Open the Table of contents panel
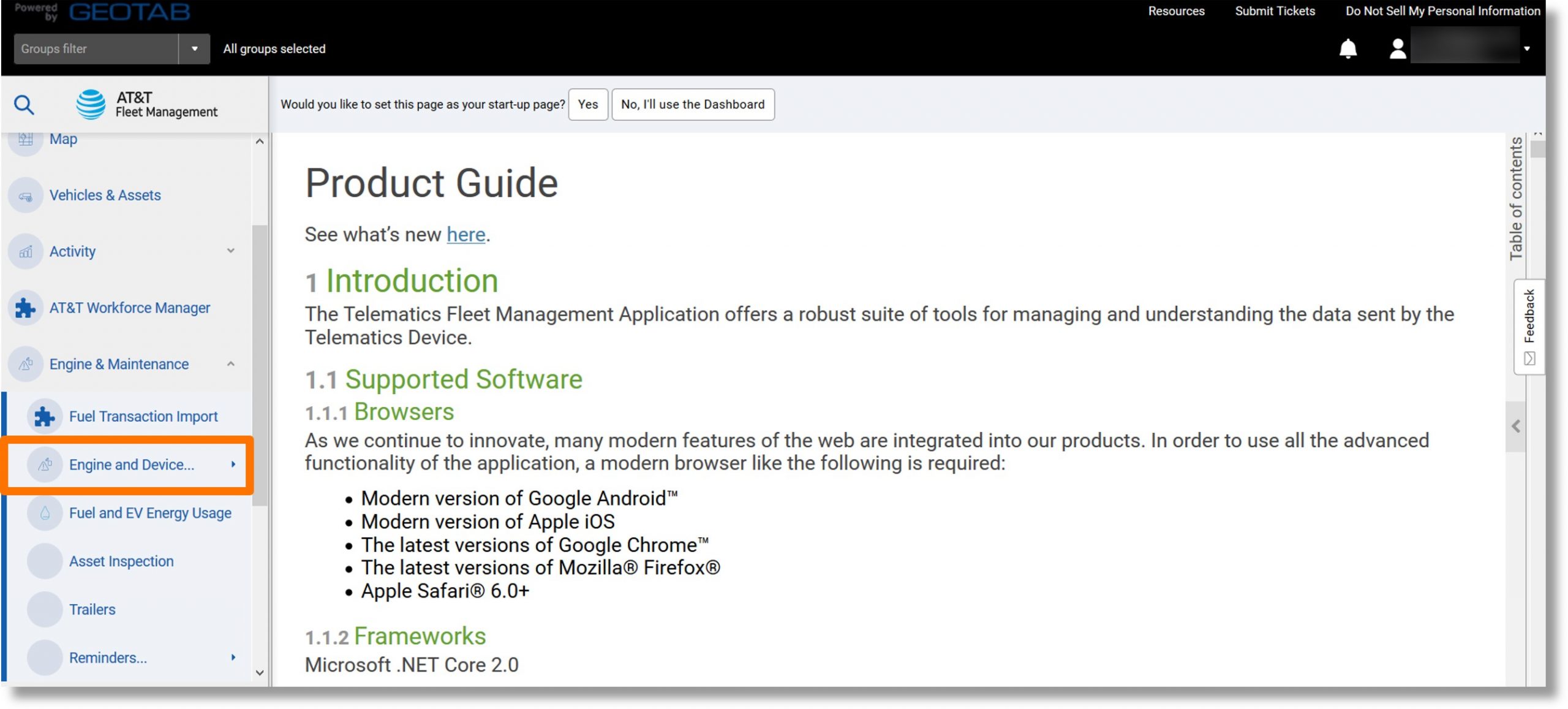This screenshot has width=1568, height=709. pyautogui.click(x=1515, y=199)
